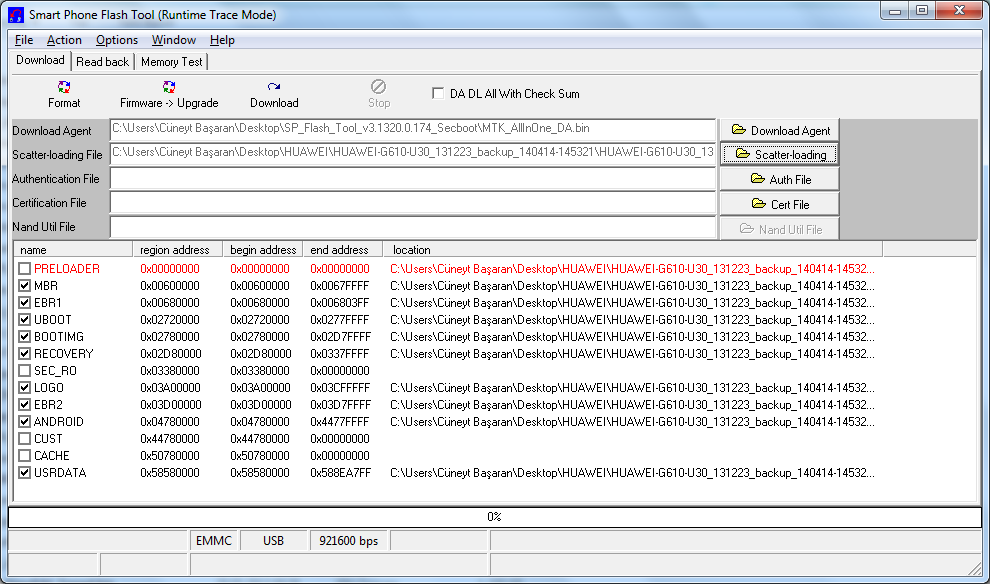Switch to the Read back tab
Viewport: 990px width, 584px height.
[x=102, y=62]
